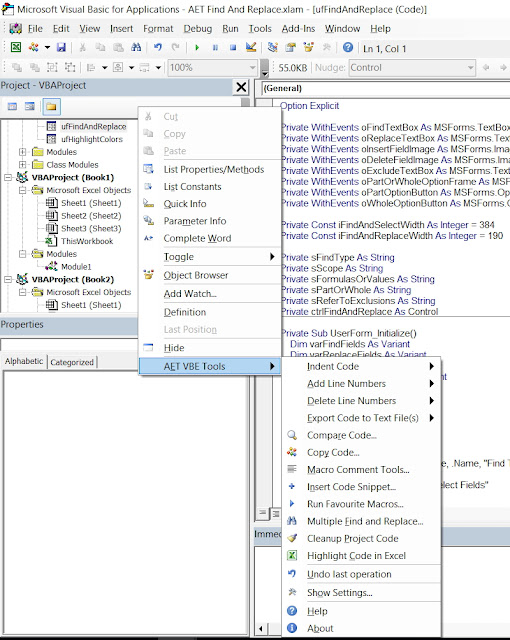Open the Debug menu
The height and width of the screenshot is (640, 510).
coord(197,29)
